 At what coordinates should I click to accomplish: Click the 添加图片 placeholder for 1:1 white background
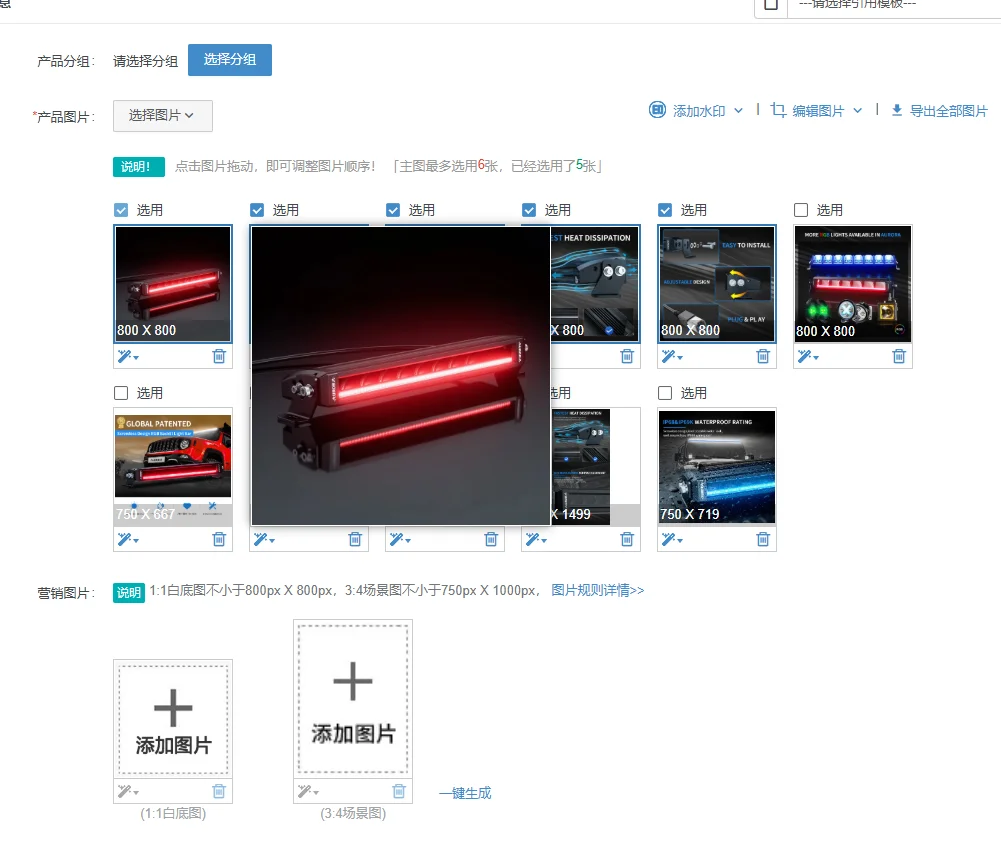pyautogui.click(x=172, y=718)
